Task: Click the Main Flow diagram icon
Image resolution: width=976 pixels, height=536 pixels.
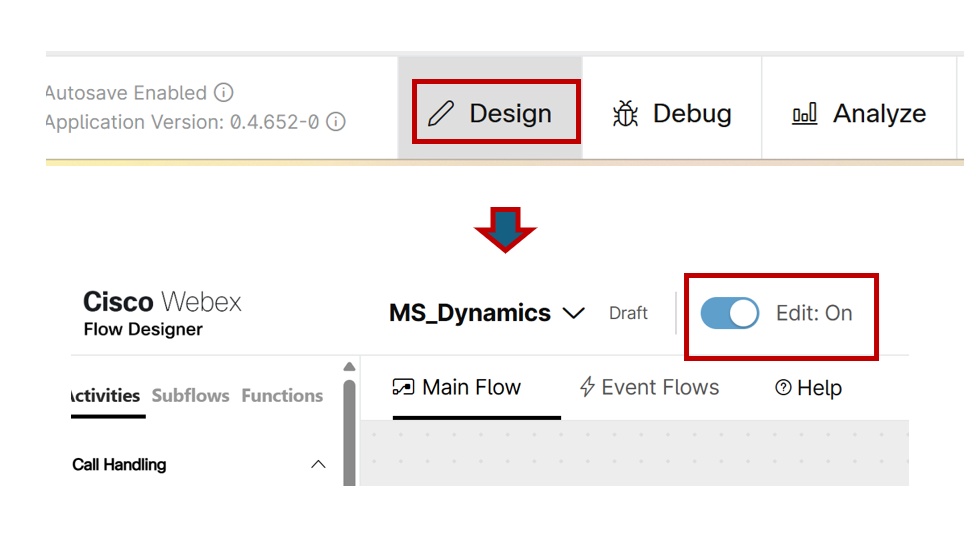Action: click(403, 387)
